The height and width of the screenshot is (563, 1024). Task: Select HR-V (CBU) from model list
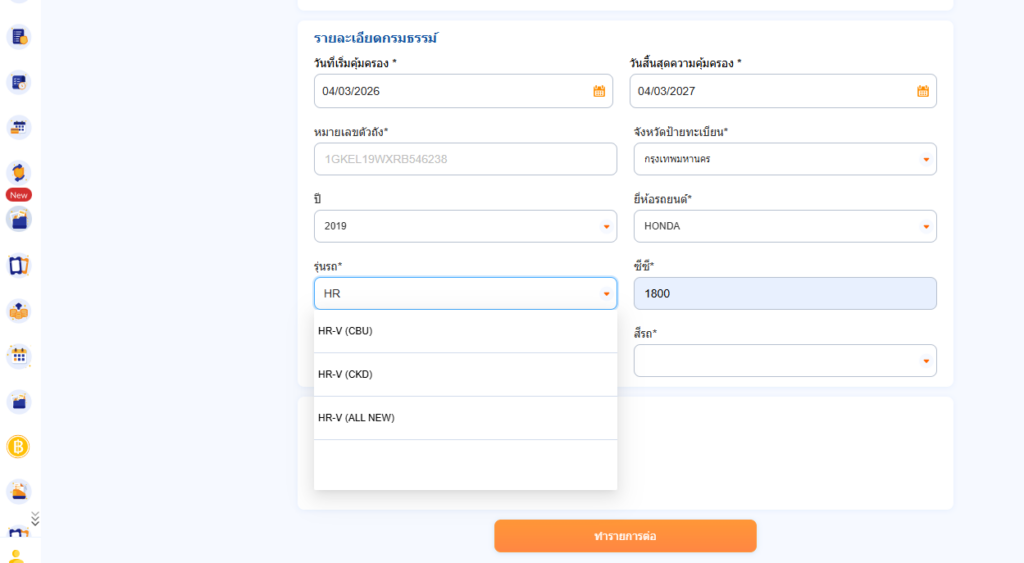(x=465, y=331)
